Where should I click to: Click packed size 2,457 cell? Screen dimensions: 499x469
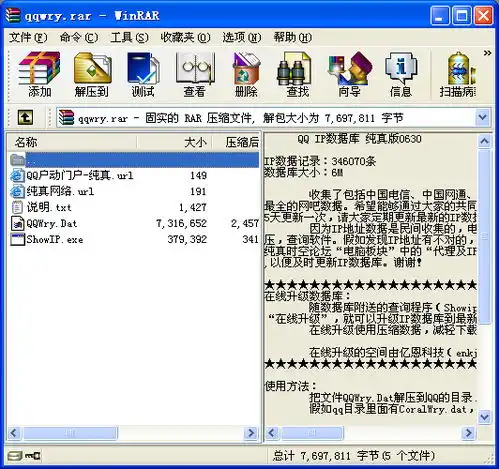pos(245,223)
